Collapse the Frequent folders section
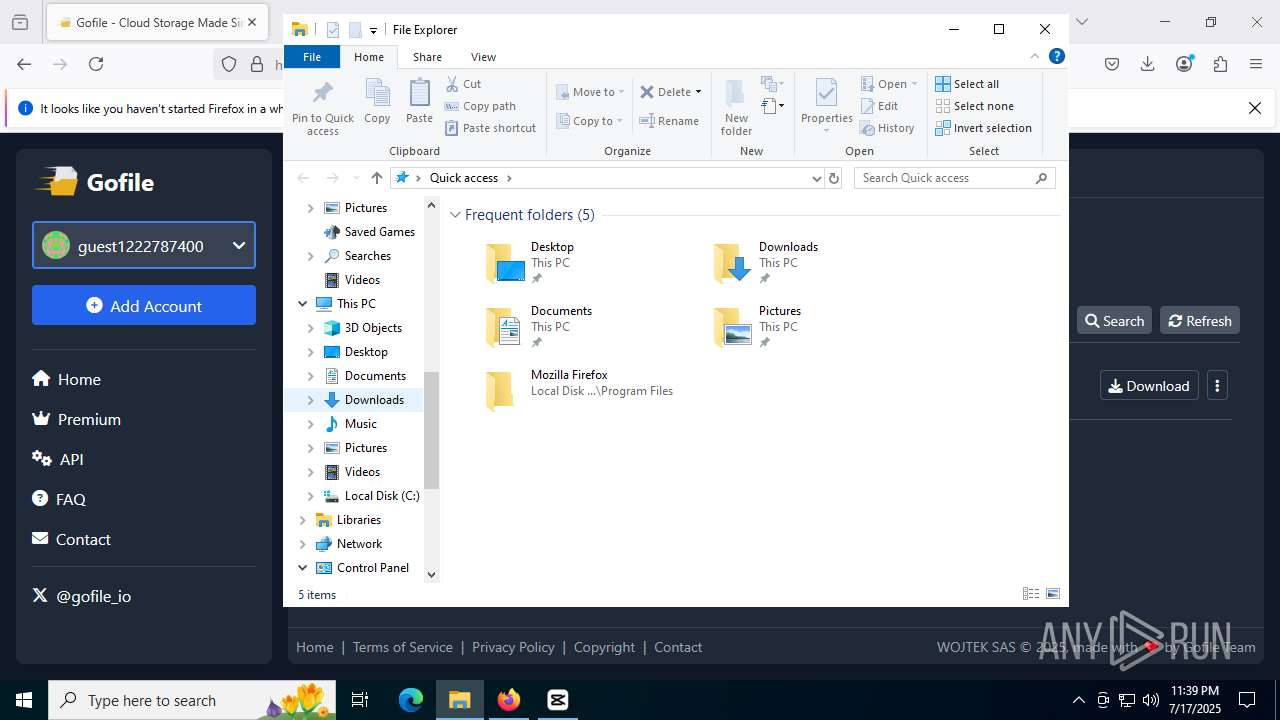Screen dimensions: 1280x720 [456, 215]
